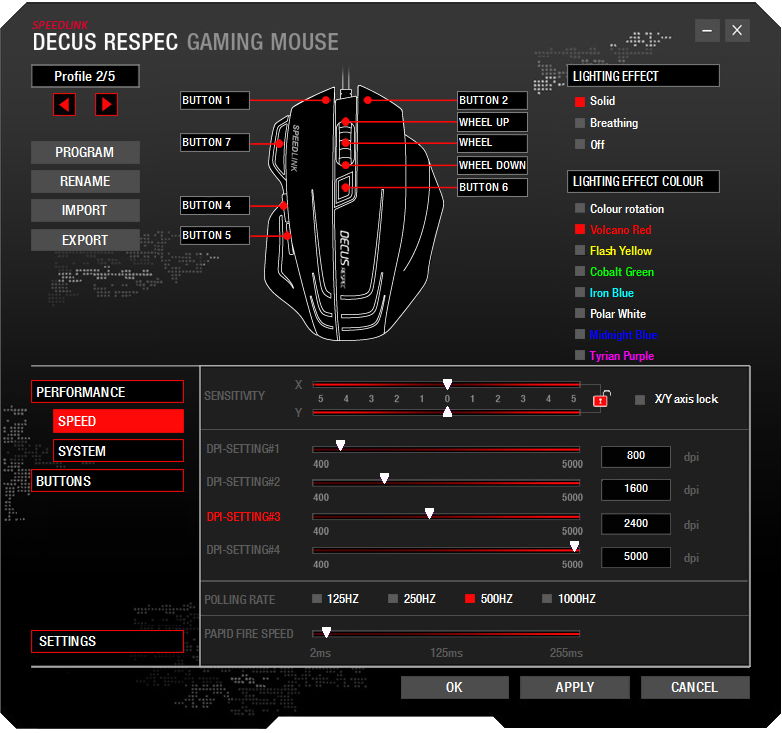
Task: Click the APPLY button
Action: click(x=575, y=687)
